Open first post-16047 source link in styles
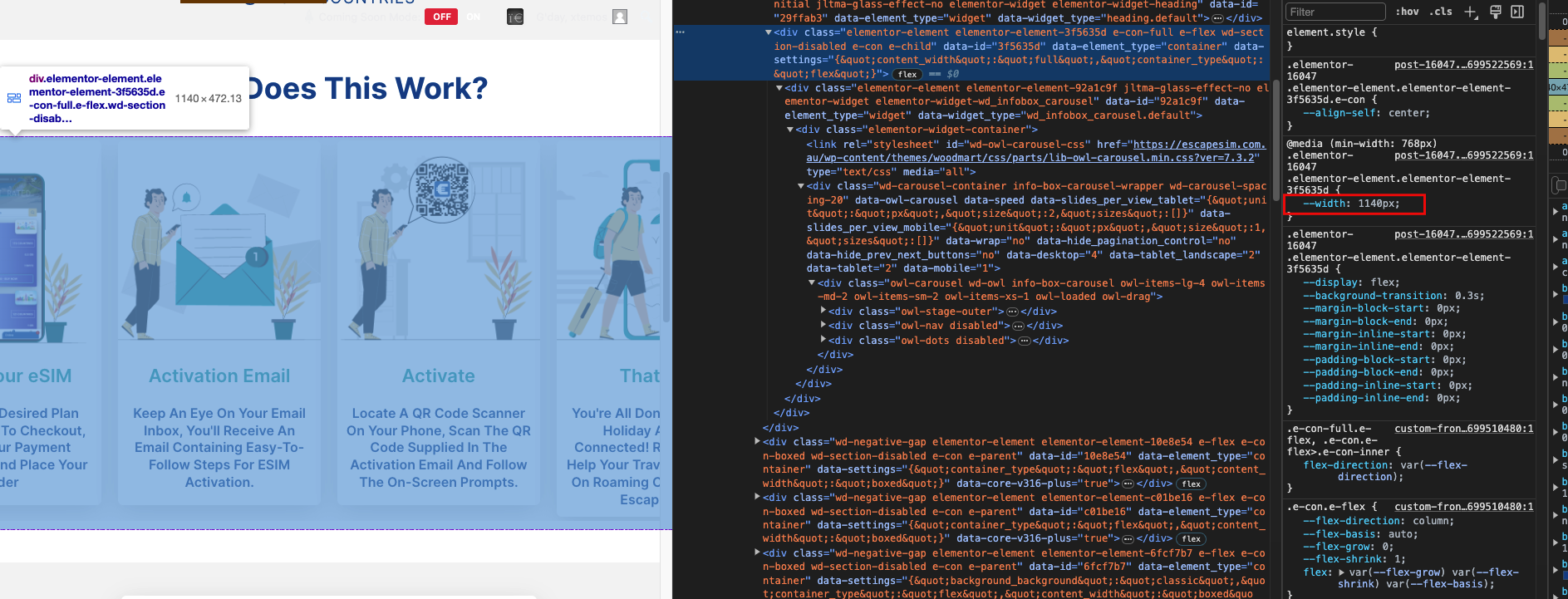1568x599 pixels. click(1463, 65)
